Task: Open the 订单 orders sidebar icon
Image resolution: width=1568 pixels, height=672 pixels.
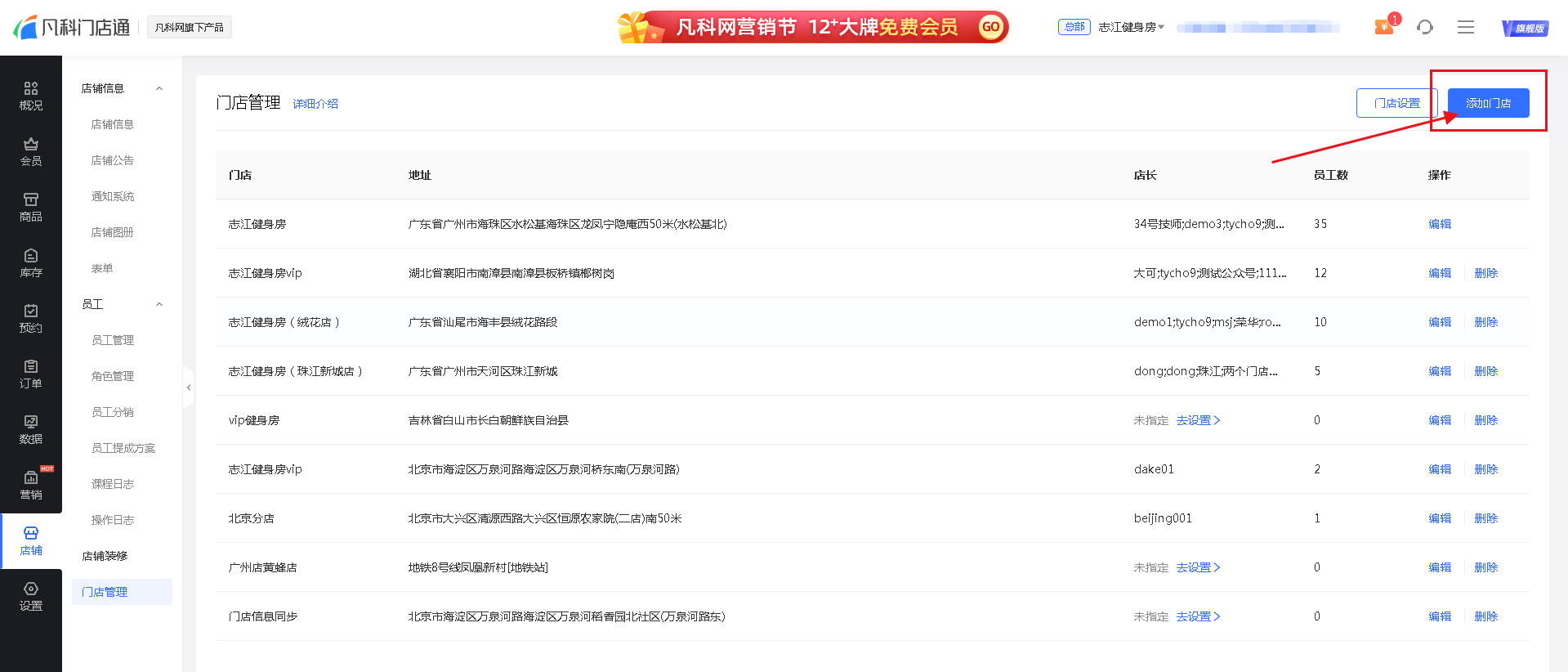Action: click(x=31, y=374)
